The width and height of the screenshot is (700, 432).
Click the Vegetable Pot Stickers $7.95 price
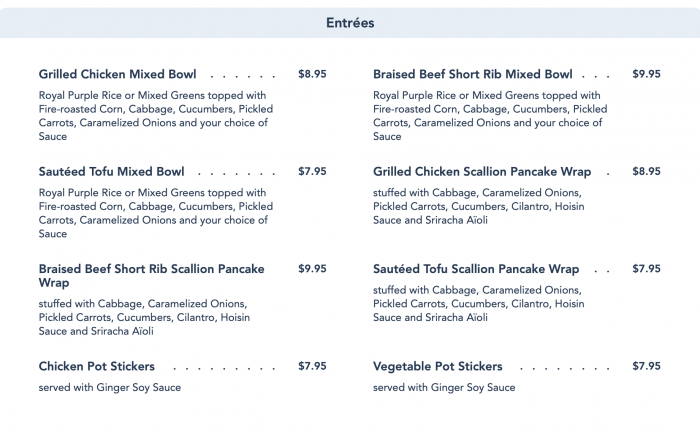point(646,366)
